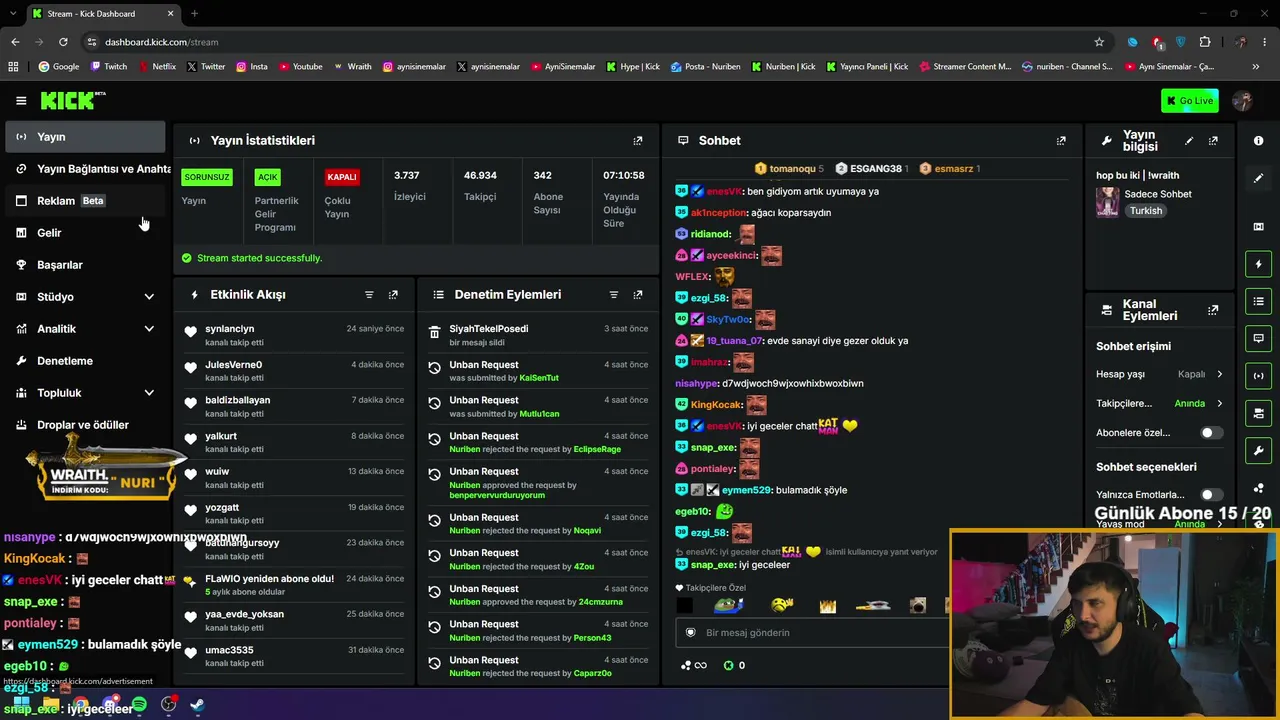Open Gelir in the sidebar
This screenshot has height=720, width=1280.
tap(85, 233)
